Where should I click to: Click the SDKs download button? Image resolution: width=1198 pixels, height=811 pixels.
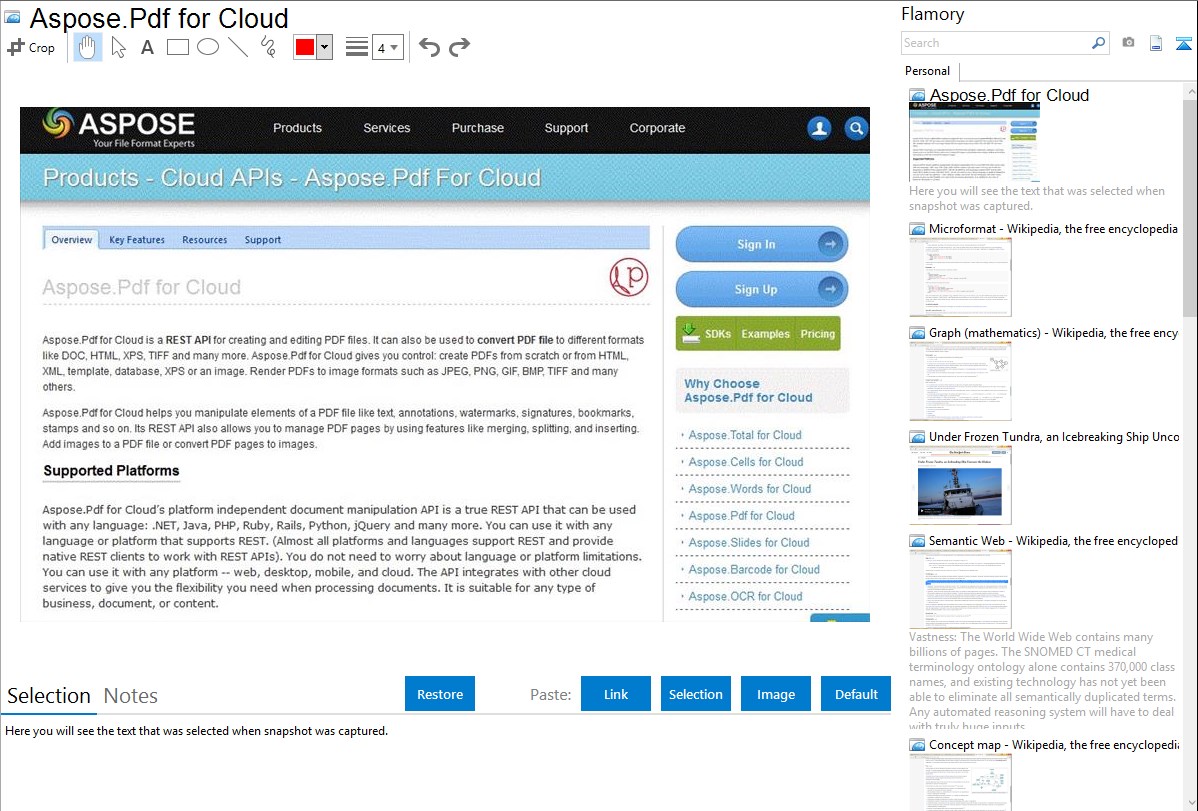click(707, 334)
